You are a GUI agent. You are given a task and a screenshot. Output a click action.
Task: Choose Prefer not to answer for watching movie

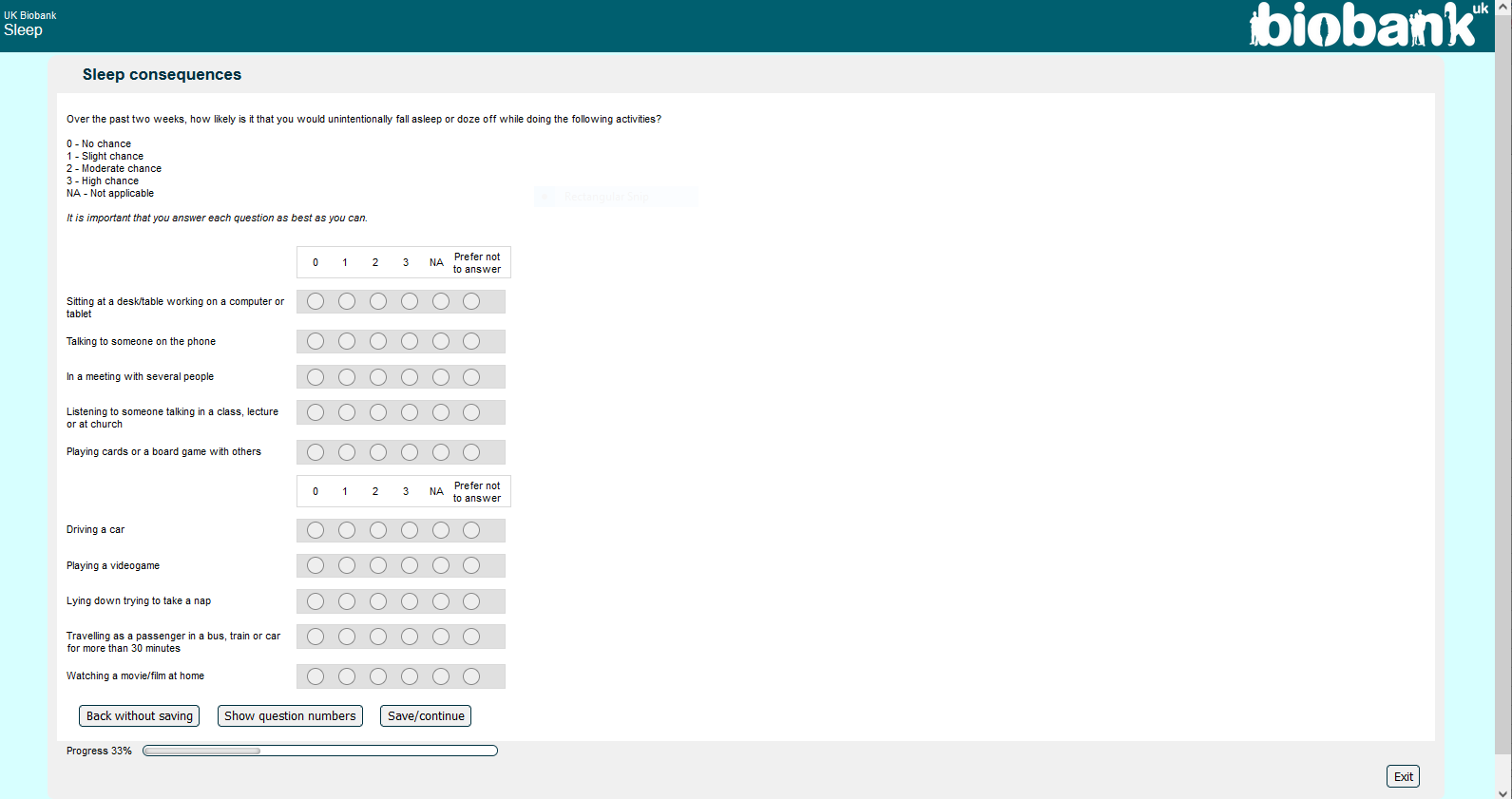pyautogui.click(x=471, y=676)
